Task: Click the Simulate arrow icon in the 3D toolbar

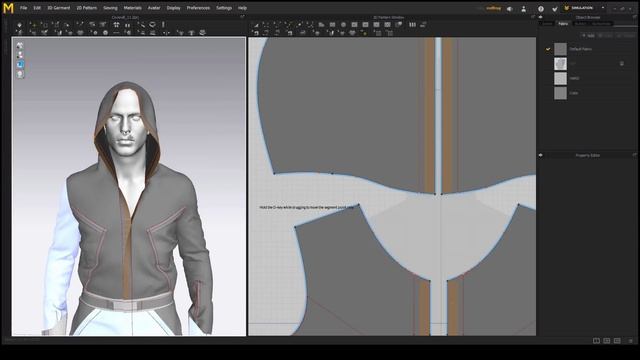Action: (x=20, y=25)
